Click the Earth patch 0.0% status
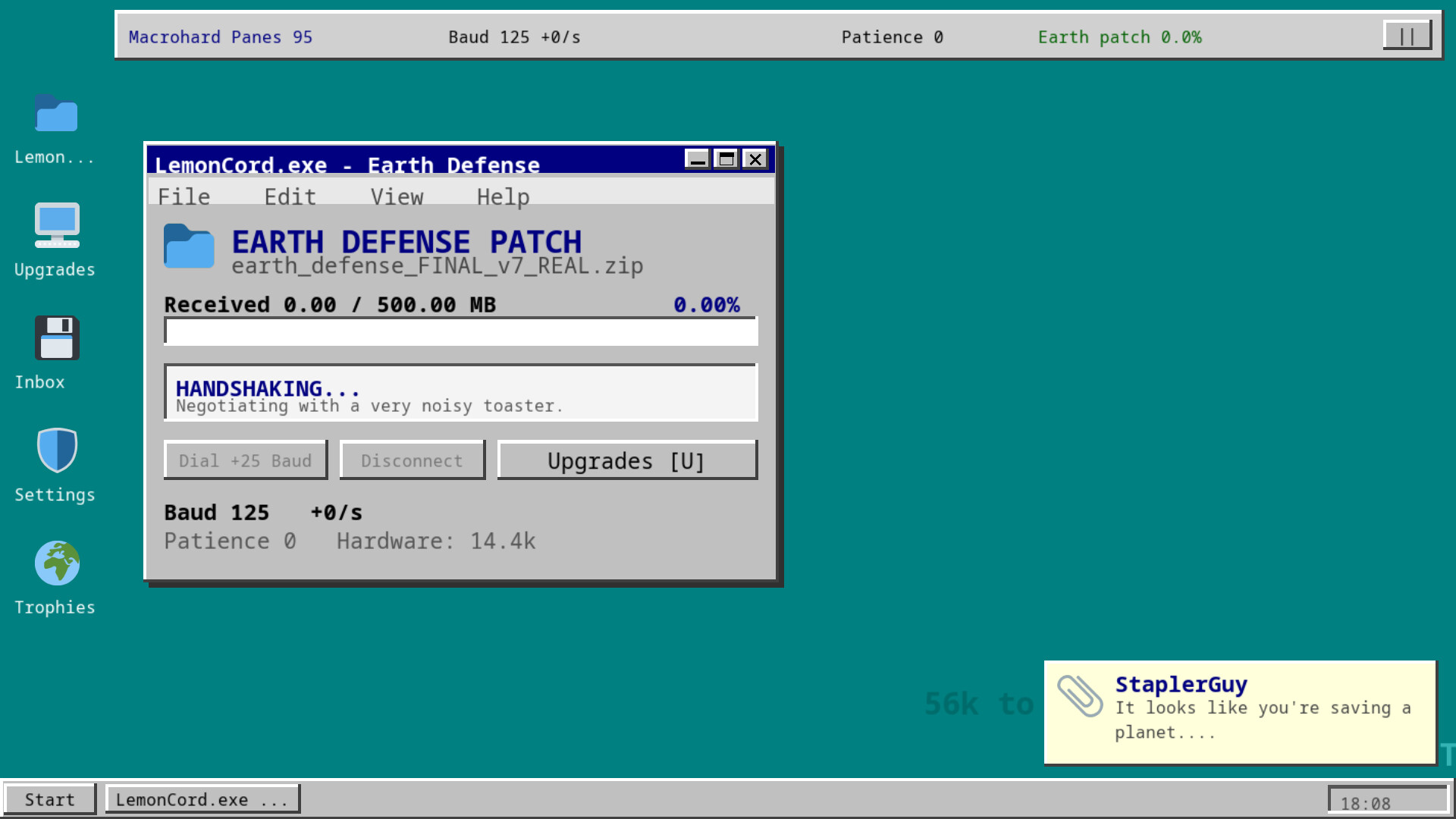 coord(1119,37)
